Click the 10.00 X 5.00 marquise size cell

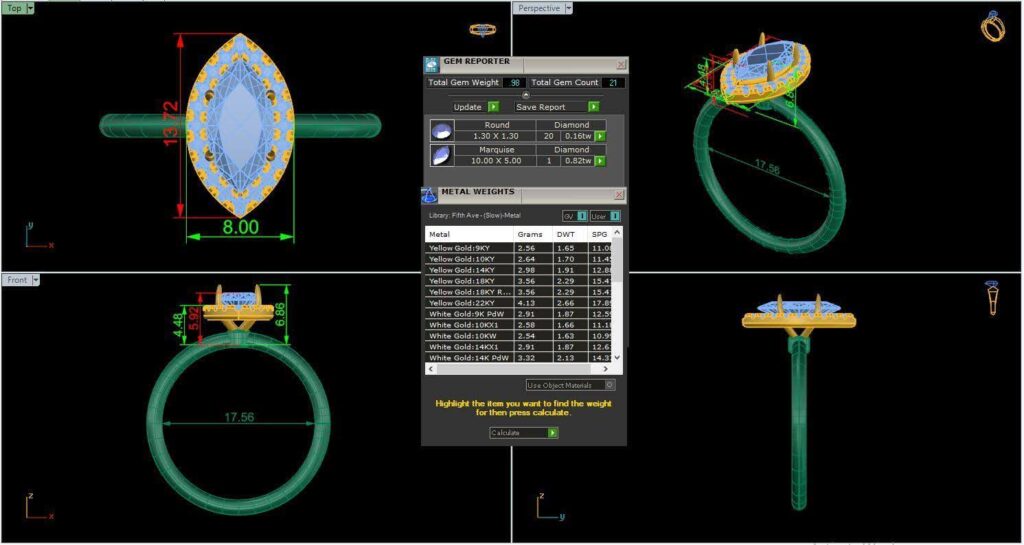click(496, 161)
